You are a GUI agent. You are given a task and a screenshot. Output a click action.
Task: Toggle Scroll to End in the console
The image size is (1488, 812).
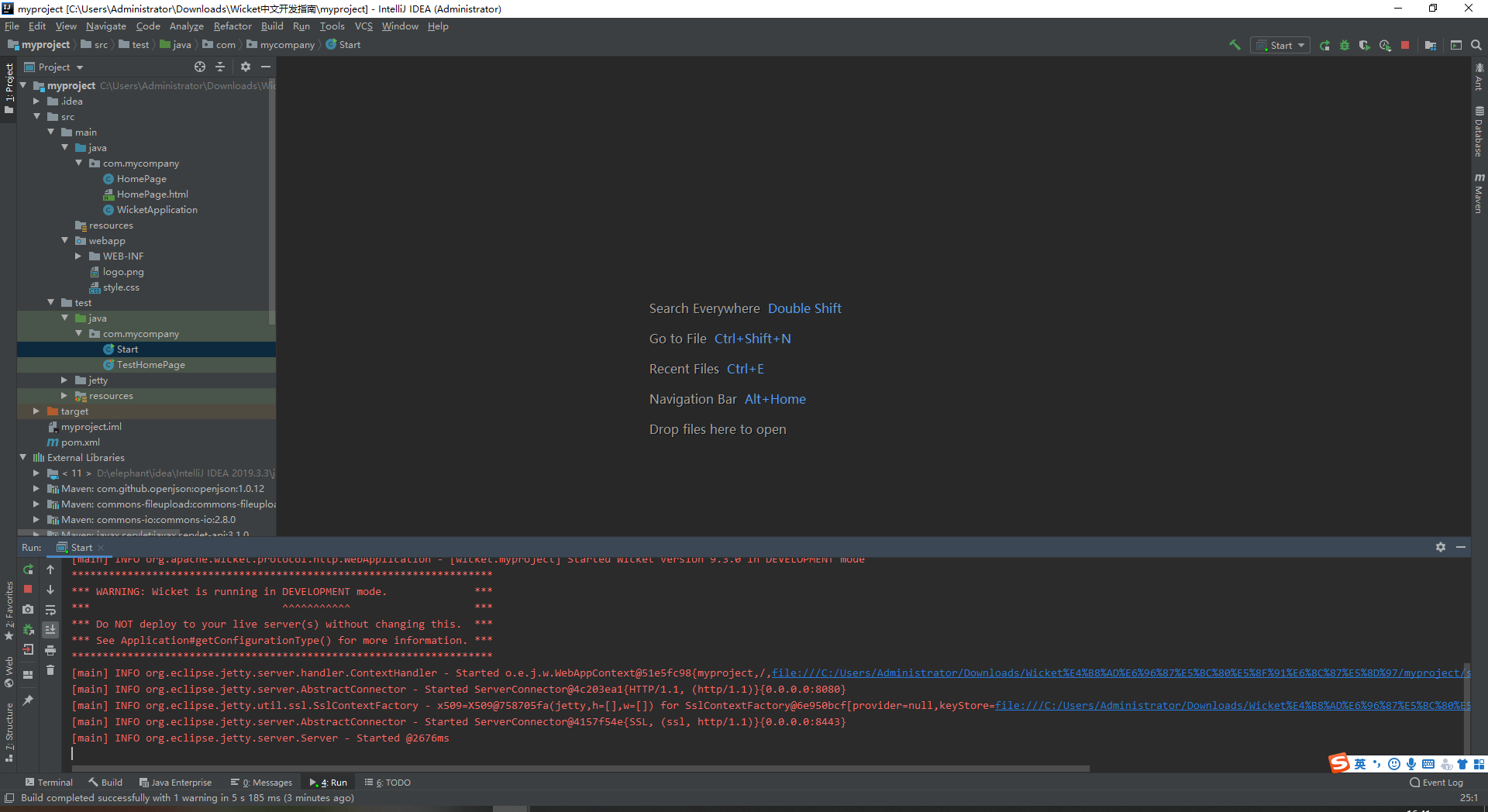(x=50, y=630)
